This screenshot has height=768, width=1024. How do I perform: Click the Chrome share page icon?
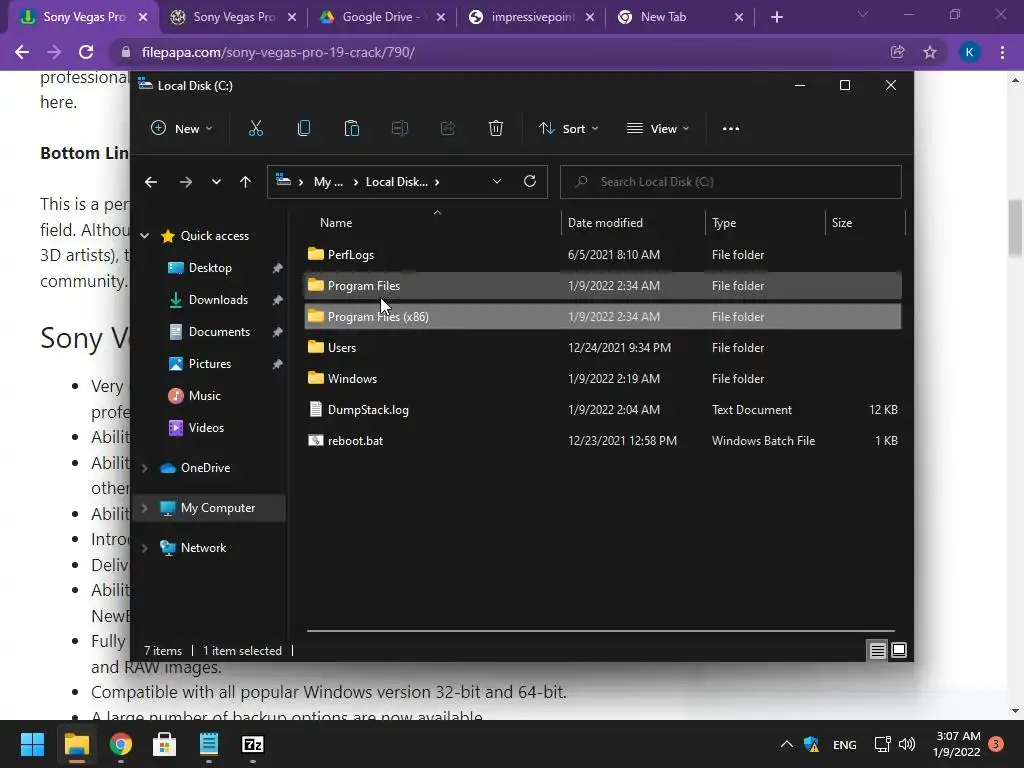(898, 52)
